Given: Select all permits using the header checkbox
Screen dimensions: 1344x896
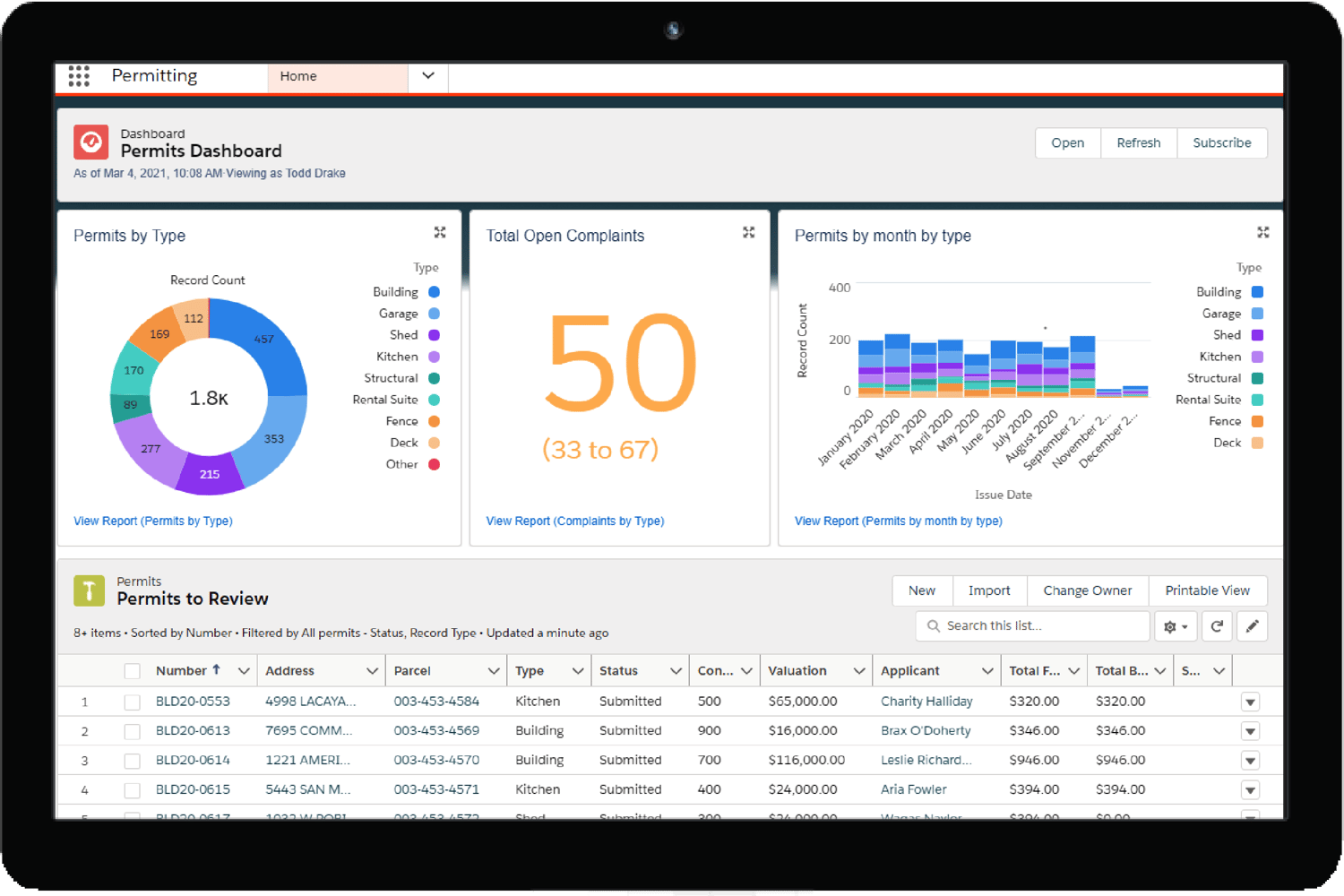Looking at the screenshot, I should pos(132,670).
